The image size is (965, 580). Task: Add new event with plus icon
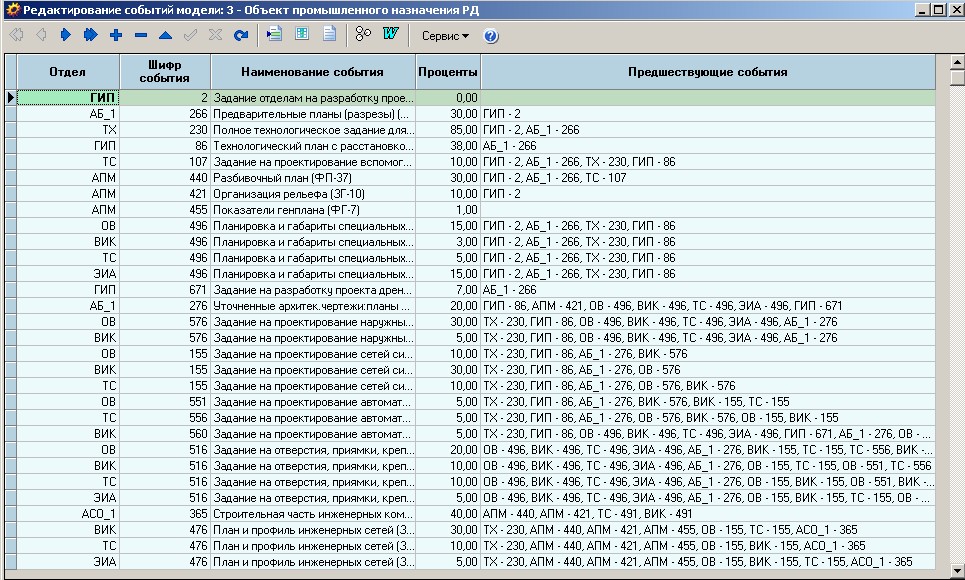(116, 35)
